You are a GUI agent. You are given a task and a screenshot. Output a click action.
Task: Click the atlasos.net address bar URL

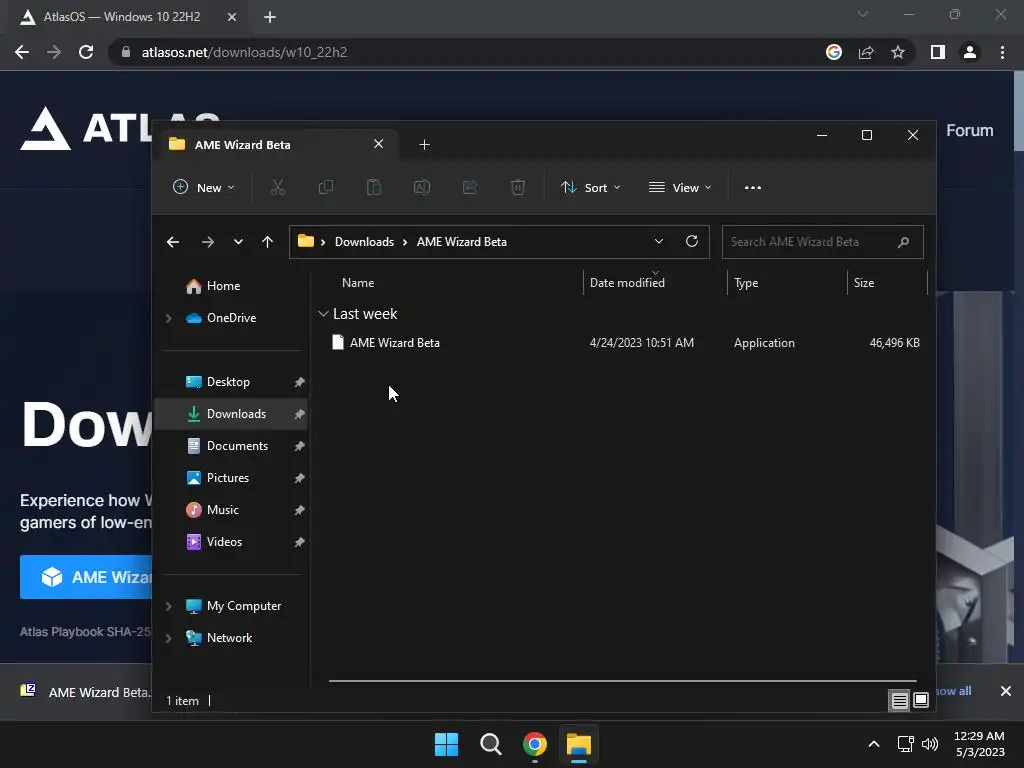tap(244, 52)
